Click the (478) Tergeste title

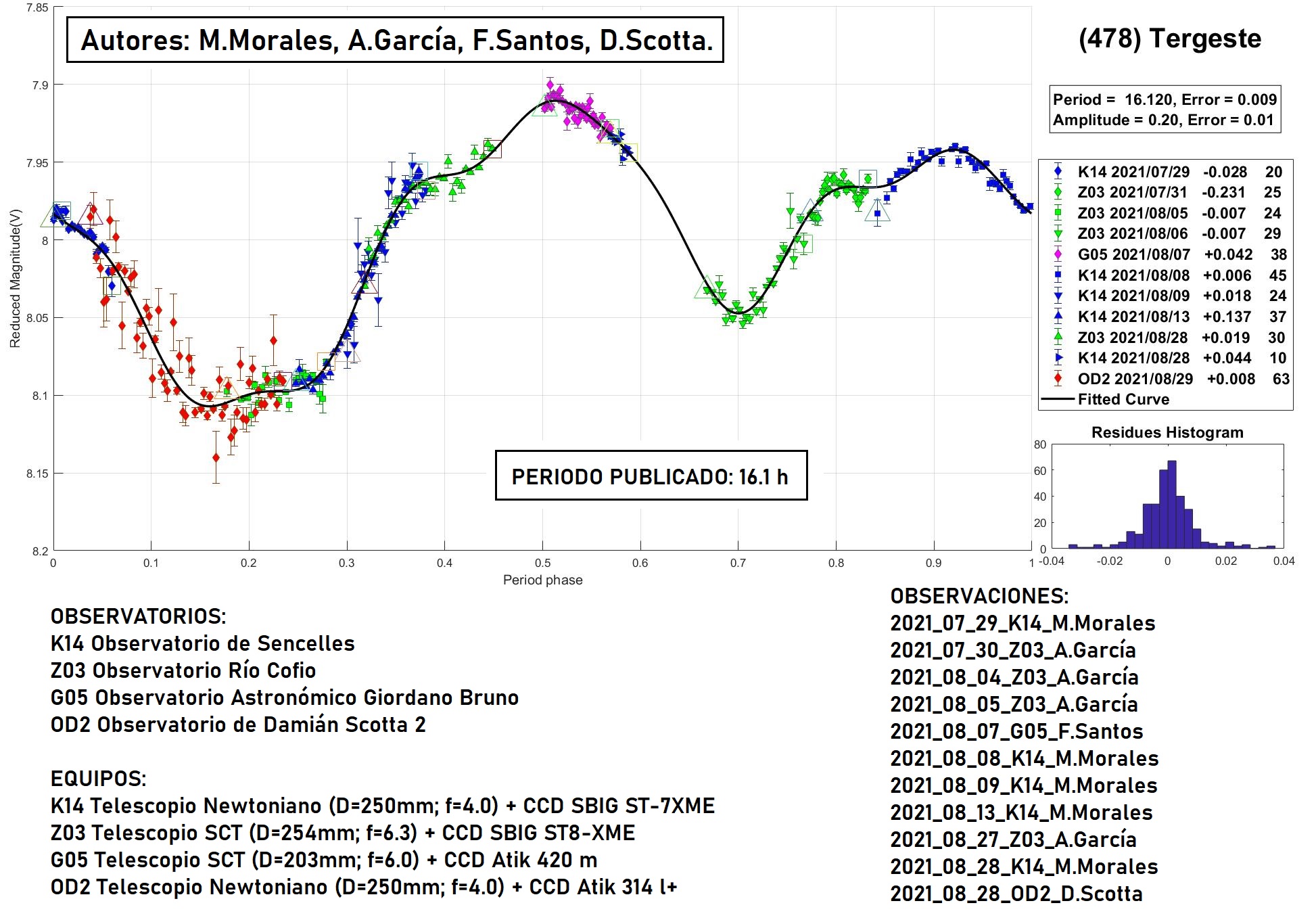[x=1170, y=39]
